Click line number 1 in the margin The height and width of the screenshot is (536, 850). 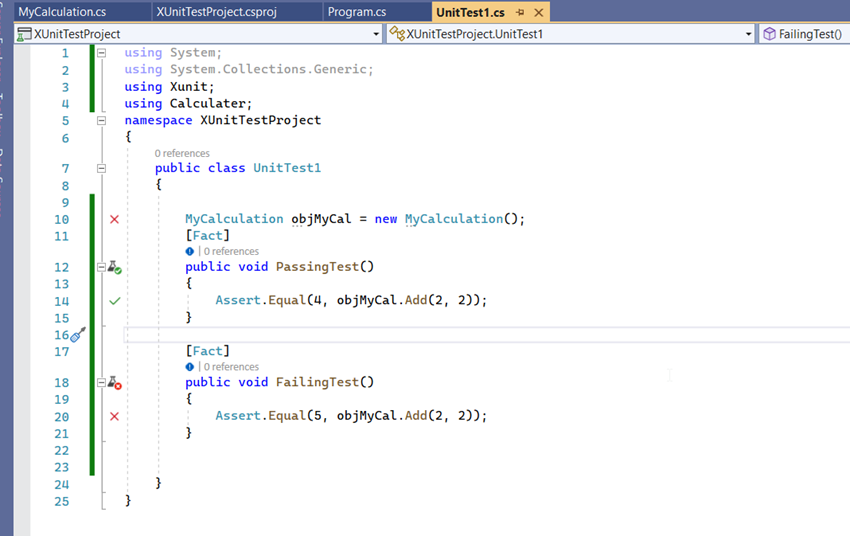tap(65, 53)
